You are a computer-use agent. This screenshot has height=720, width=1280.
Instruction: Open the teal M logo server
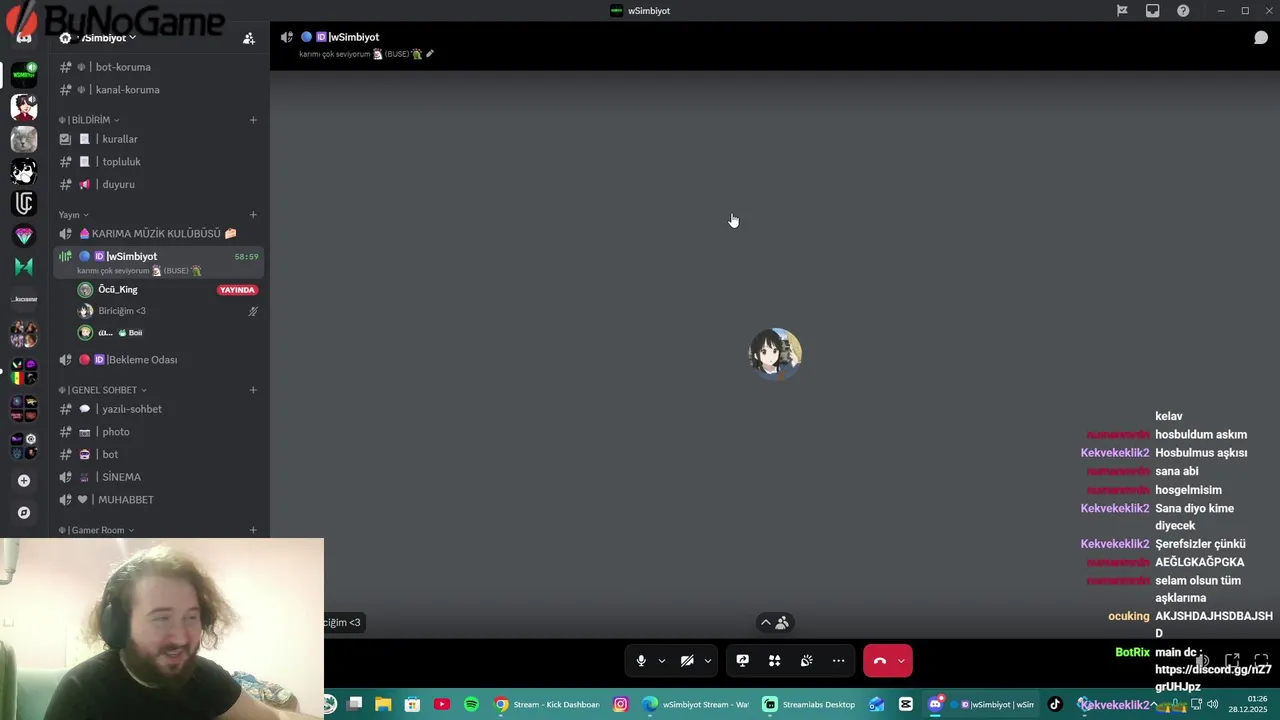coord(24,267)
